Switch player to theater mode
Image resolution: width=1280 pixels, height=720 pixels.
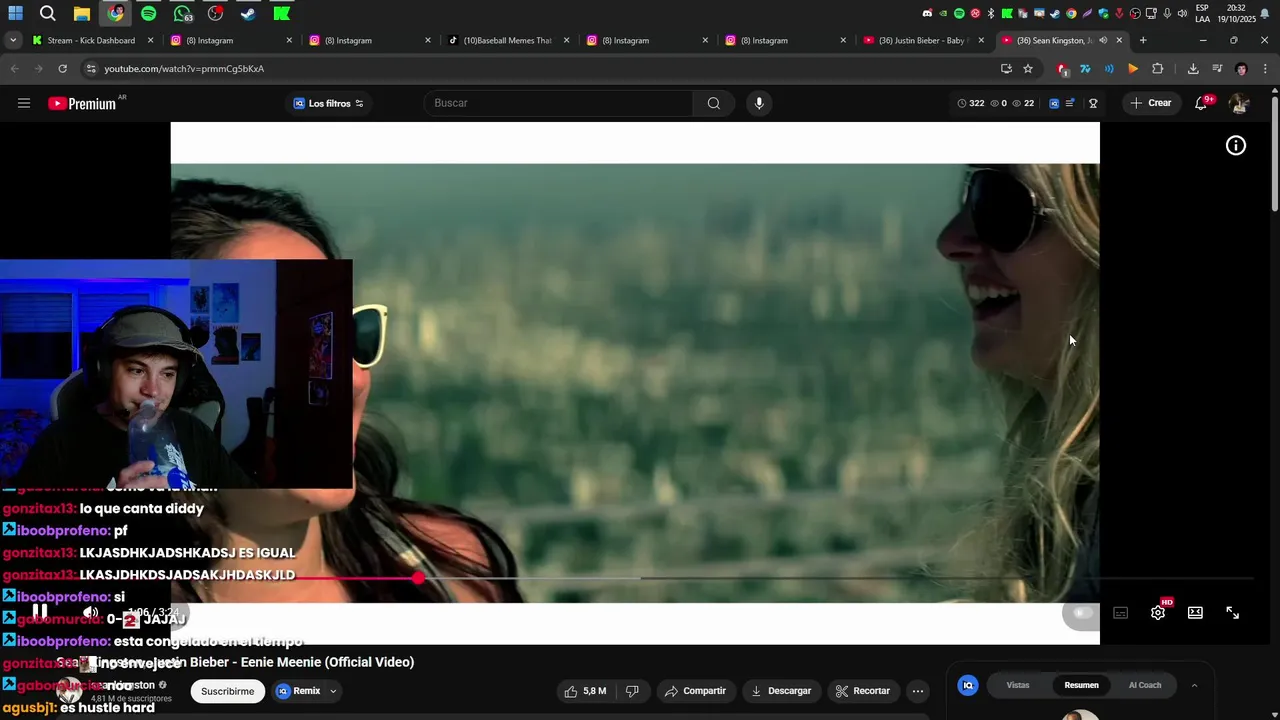click(1195, 613)
